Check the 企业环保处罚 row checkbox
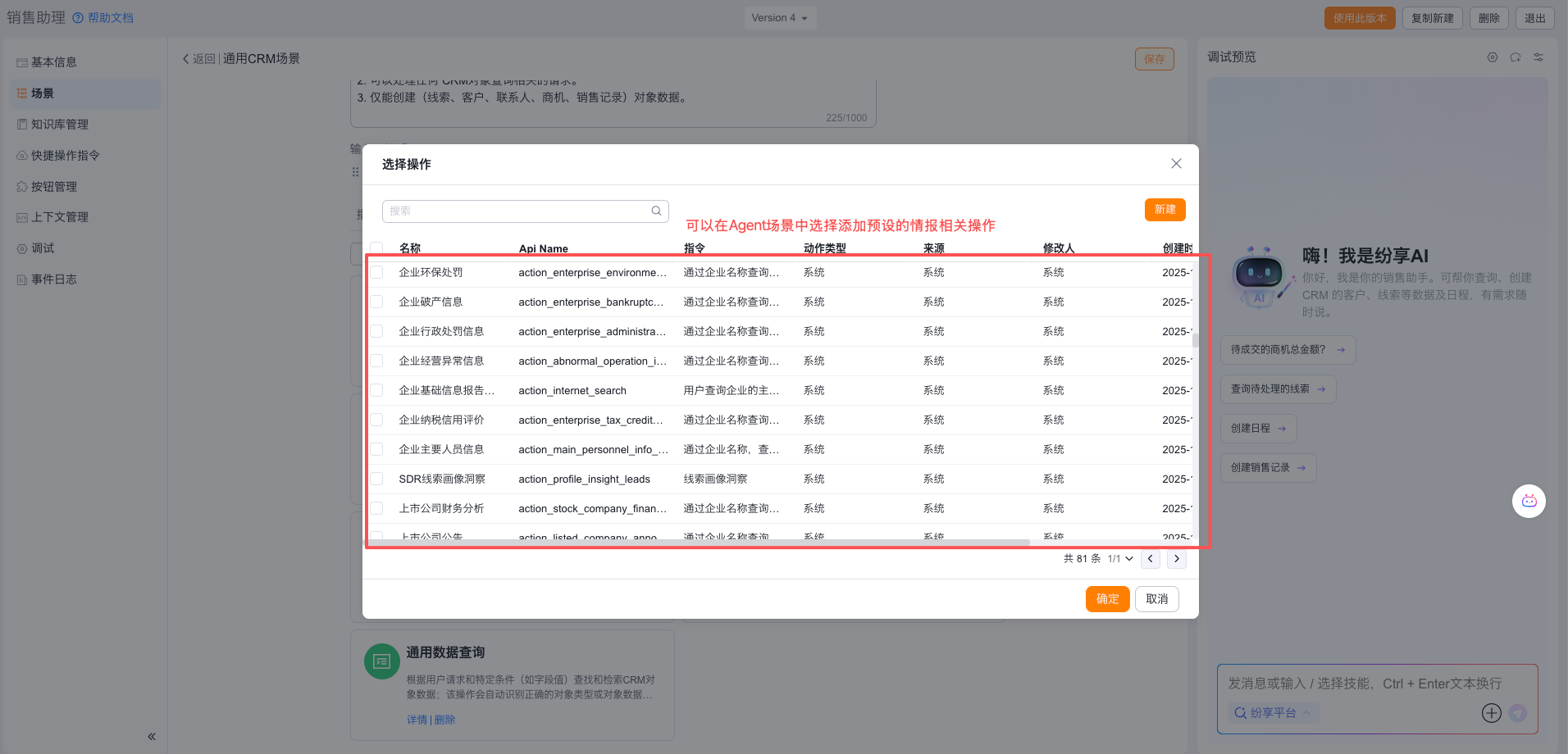The height and width of the screenshot is (754, 1568). click(376, 272)
